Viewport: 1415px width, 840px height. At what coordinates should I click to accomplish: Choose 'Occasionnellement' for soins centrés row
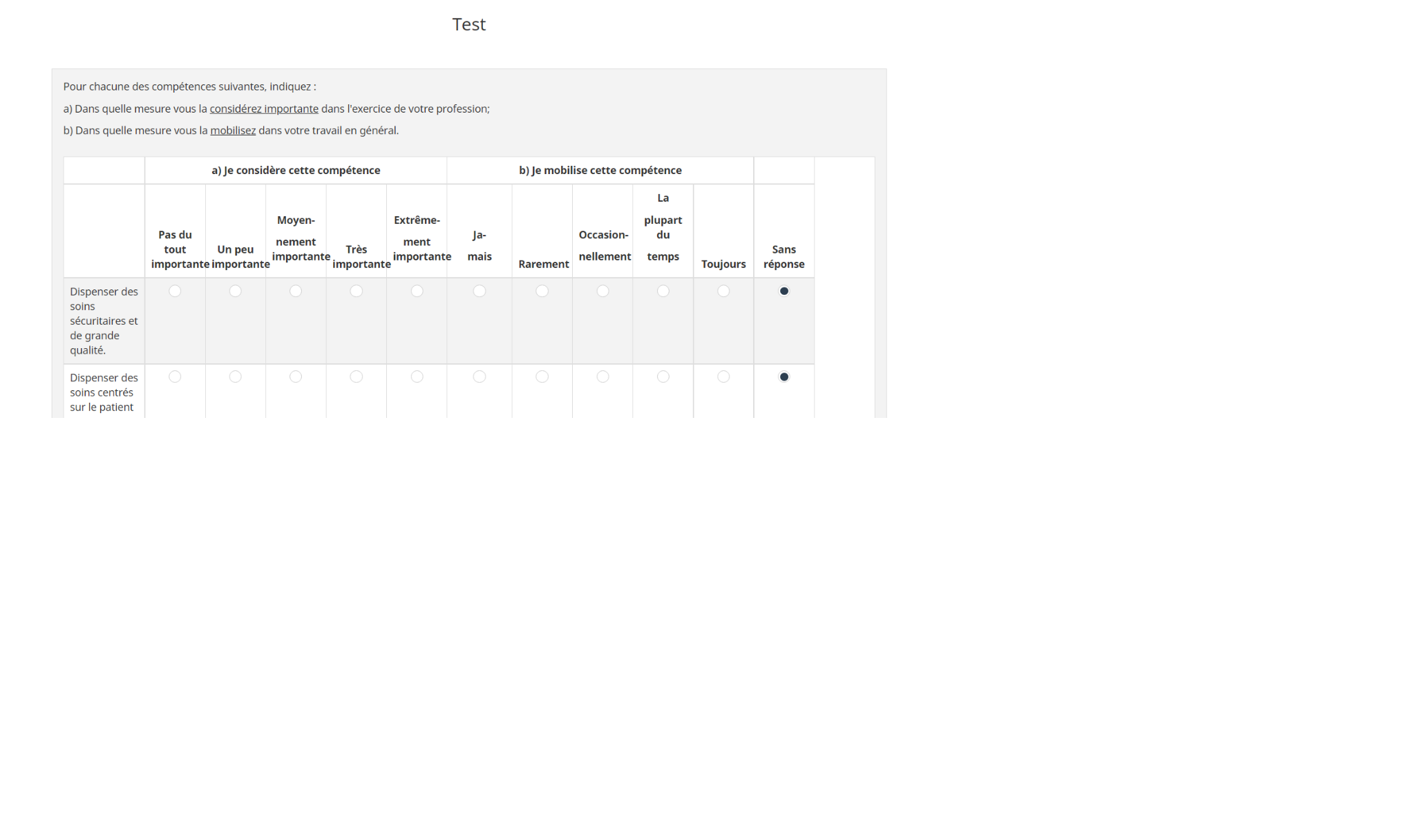click(x=602, y=376)
